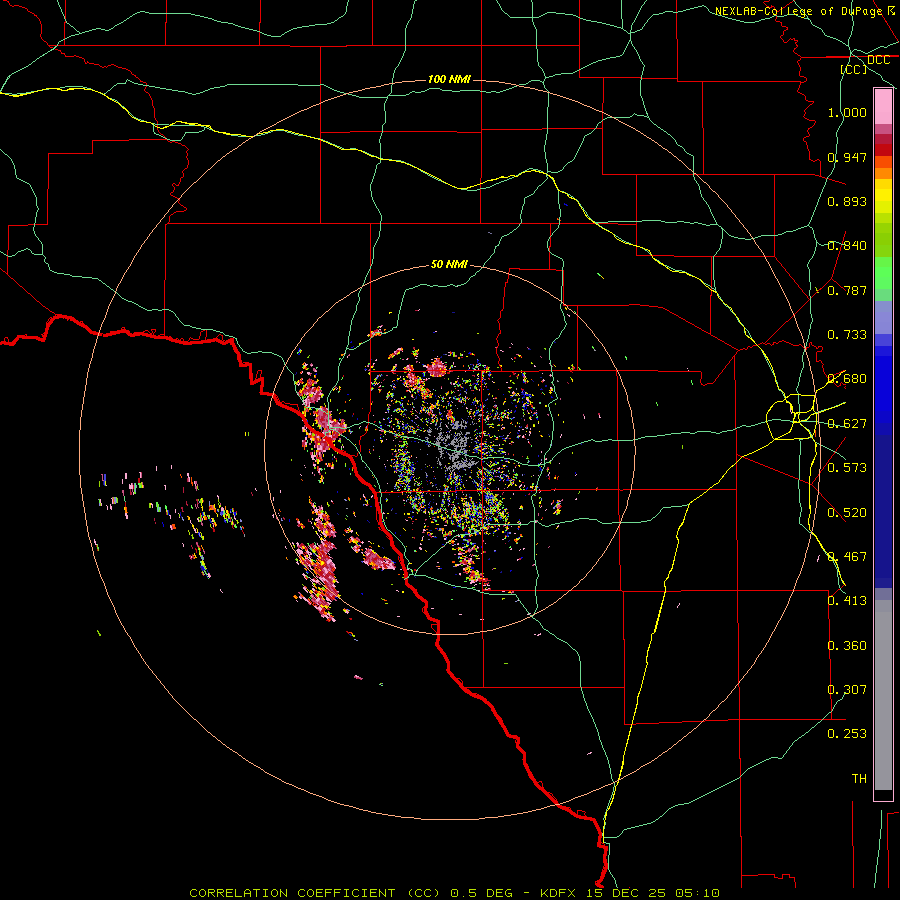Click the 0.253 legend value

pyautogui.click(x=847, y=734)
